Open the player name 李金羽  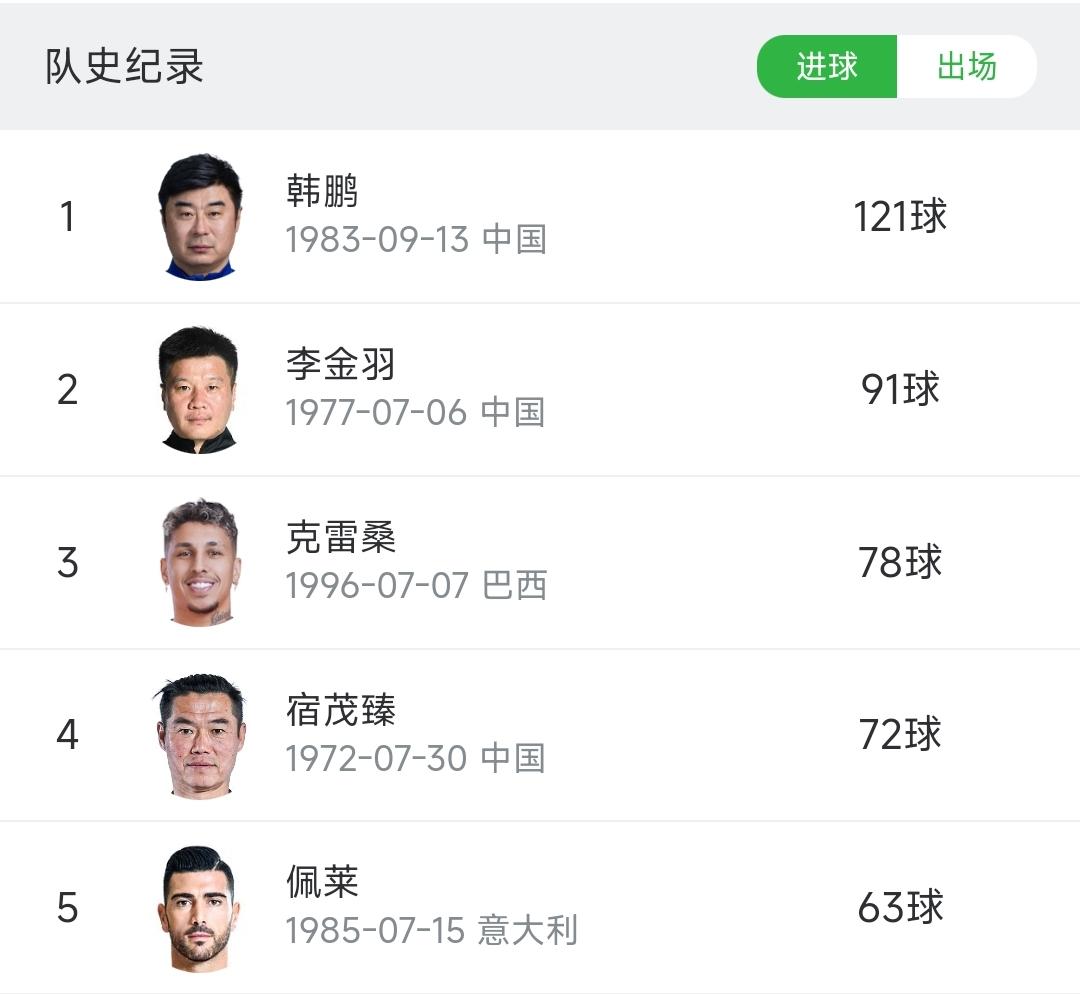click(x=341, y=364)
